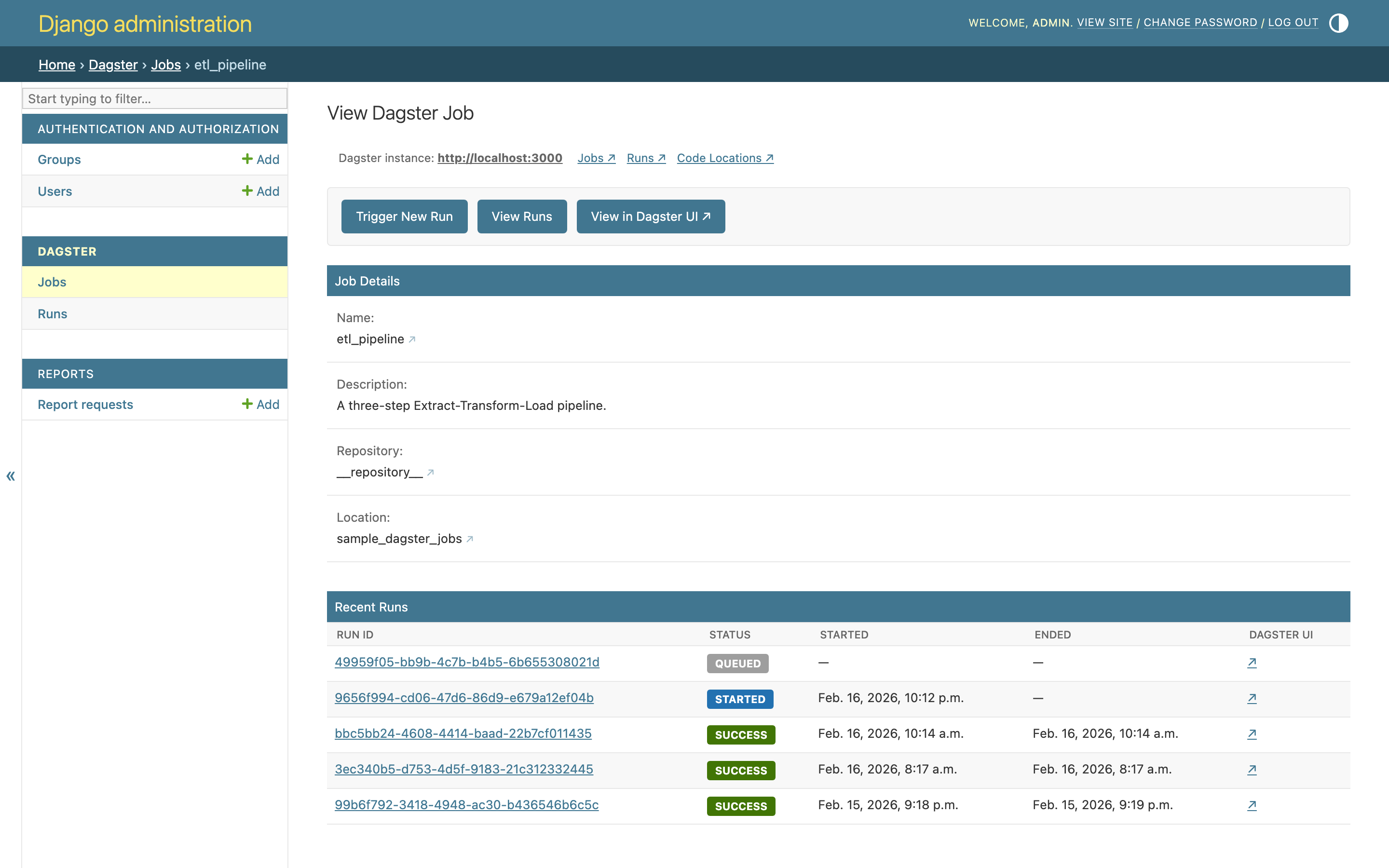Select Jobs in the Dagster sidebar section

(52, 282)
